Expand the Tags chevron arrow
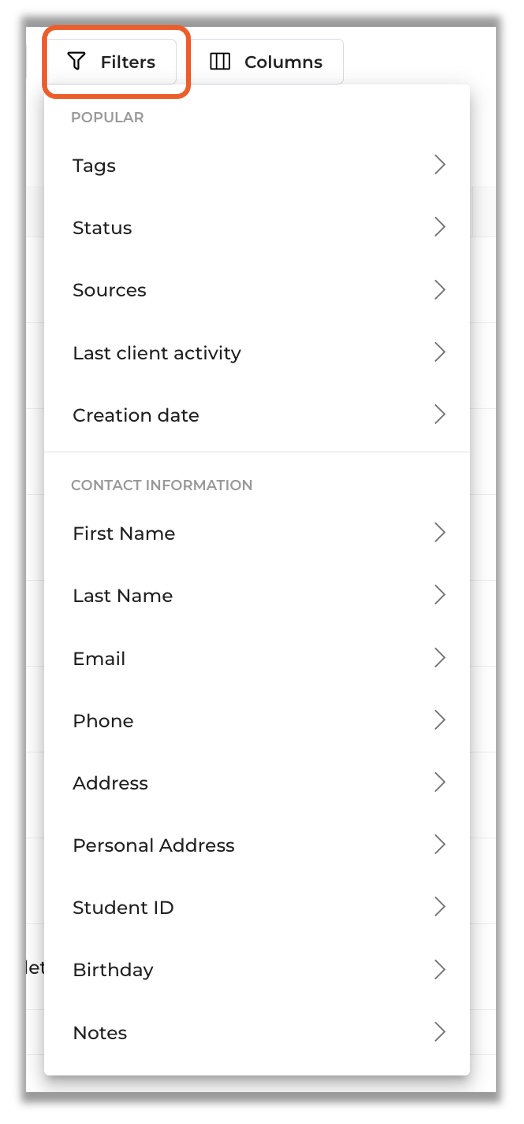 440,165
